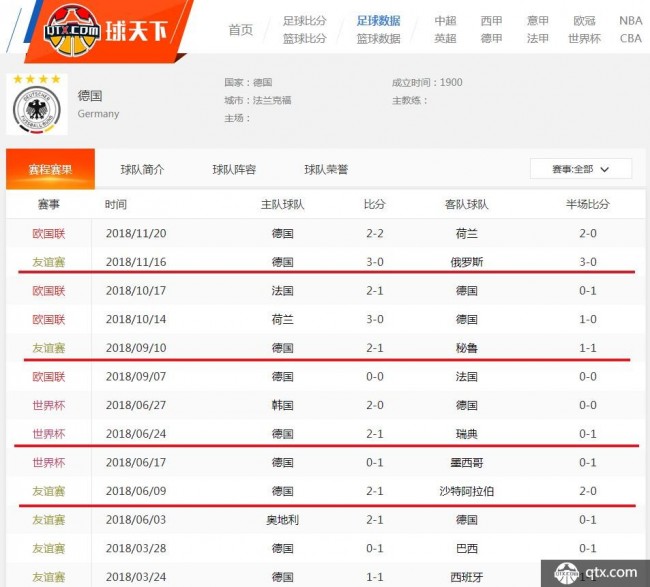Select 篮球数据 basketball data in navigation
This screenshot has height=587, width=650.
coord(378,39)
